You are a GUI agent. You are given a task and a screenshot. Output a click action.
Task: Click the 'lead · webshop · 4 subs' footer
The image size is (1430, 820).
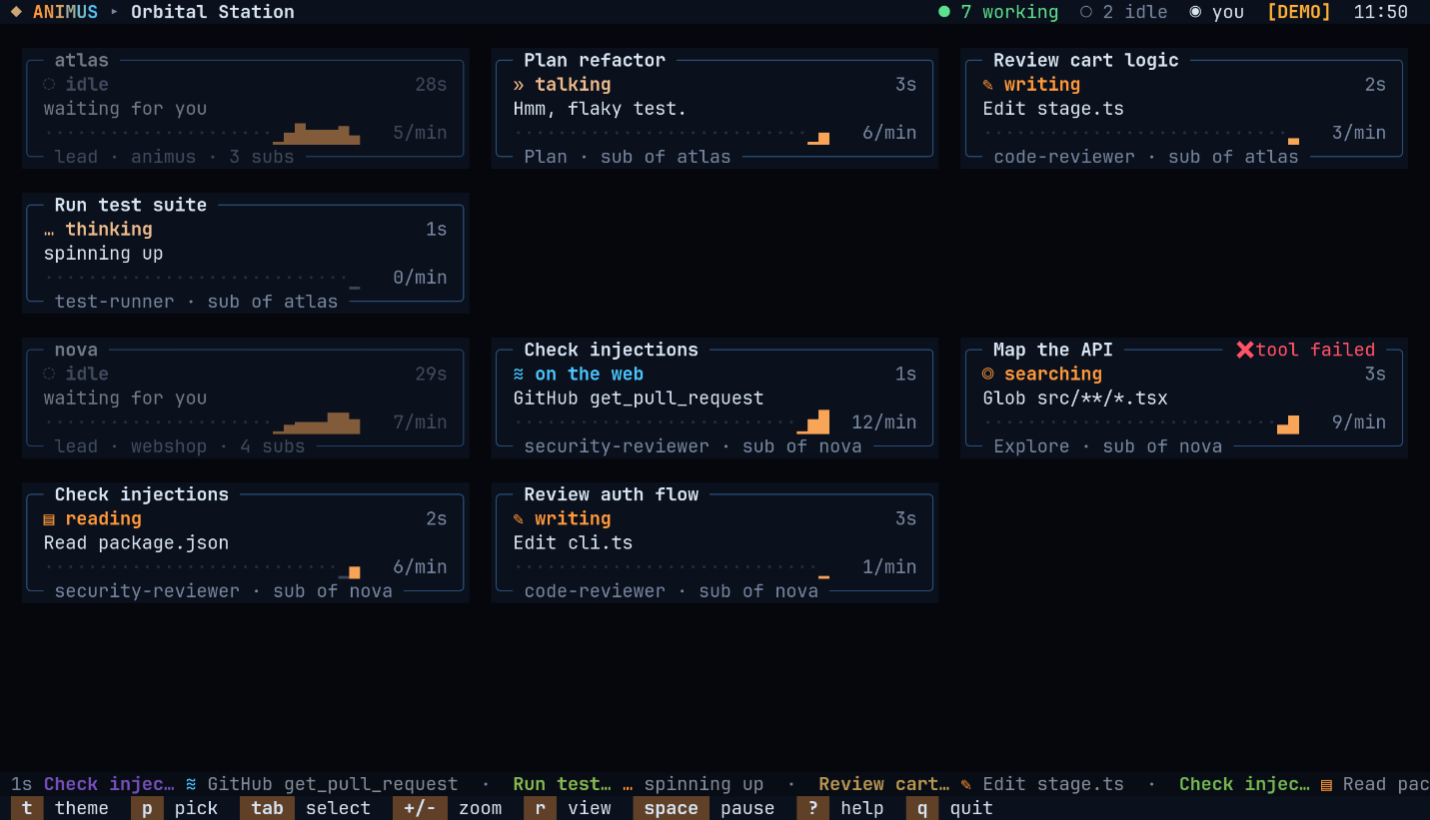click(x=180, y=446)
